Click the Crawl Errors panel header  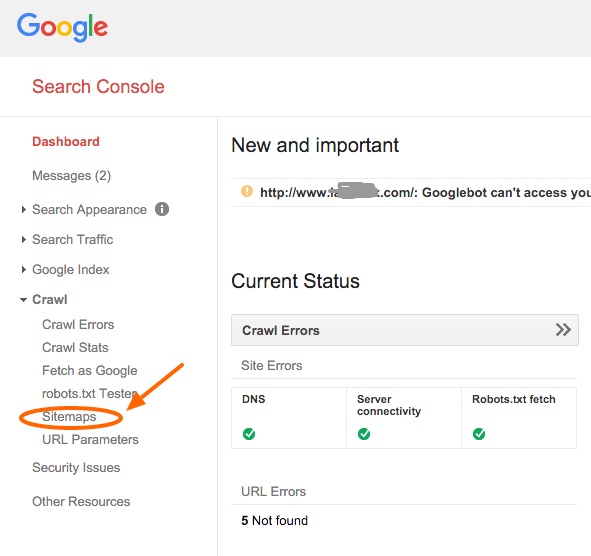pos(405,330)
